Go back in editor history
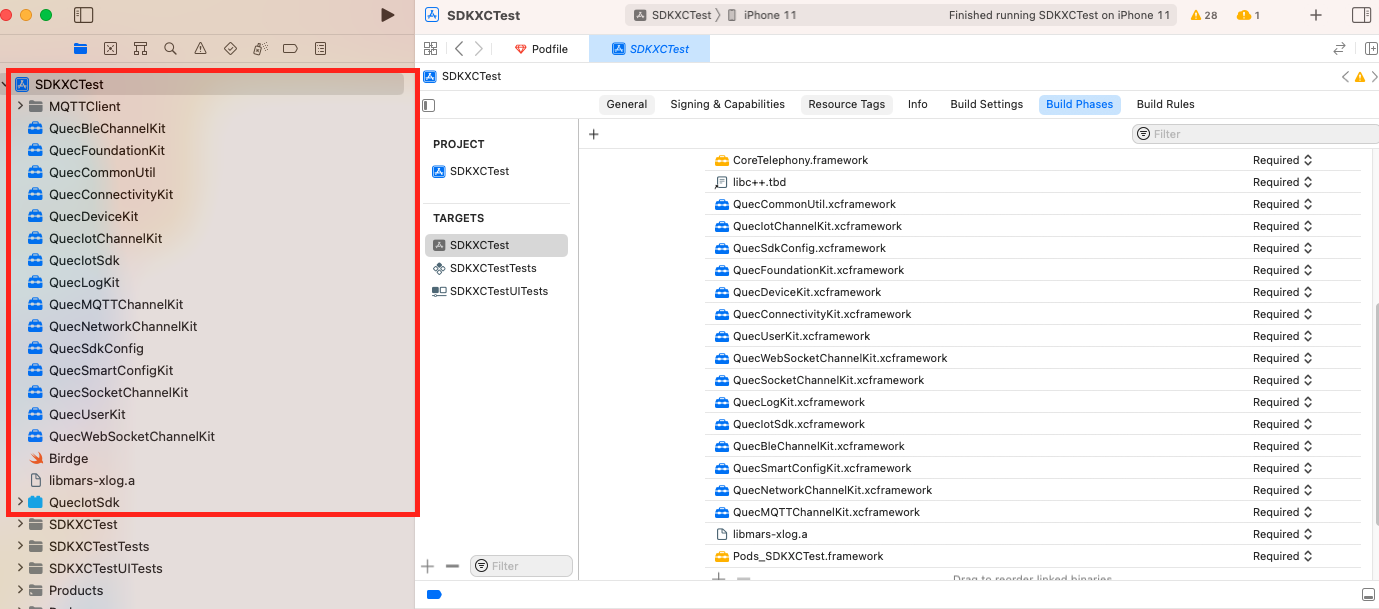Image resolution: width=1379 pixels, height=609 pixels. (x=459, y=48)
